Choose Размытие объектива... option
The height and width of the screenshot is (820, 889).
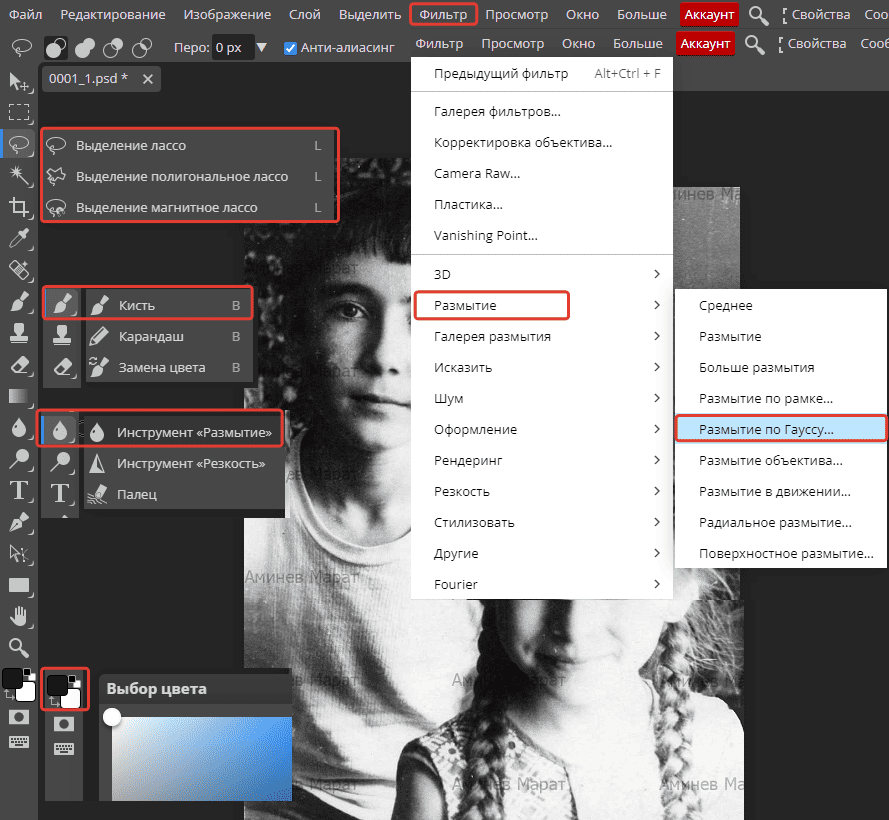point(781,460)
